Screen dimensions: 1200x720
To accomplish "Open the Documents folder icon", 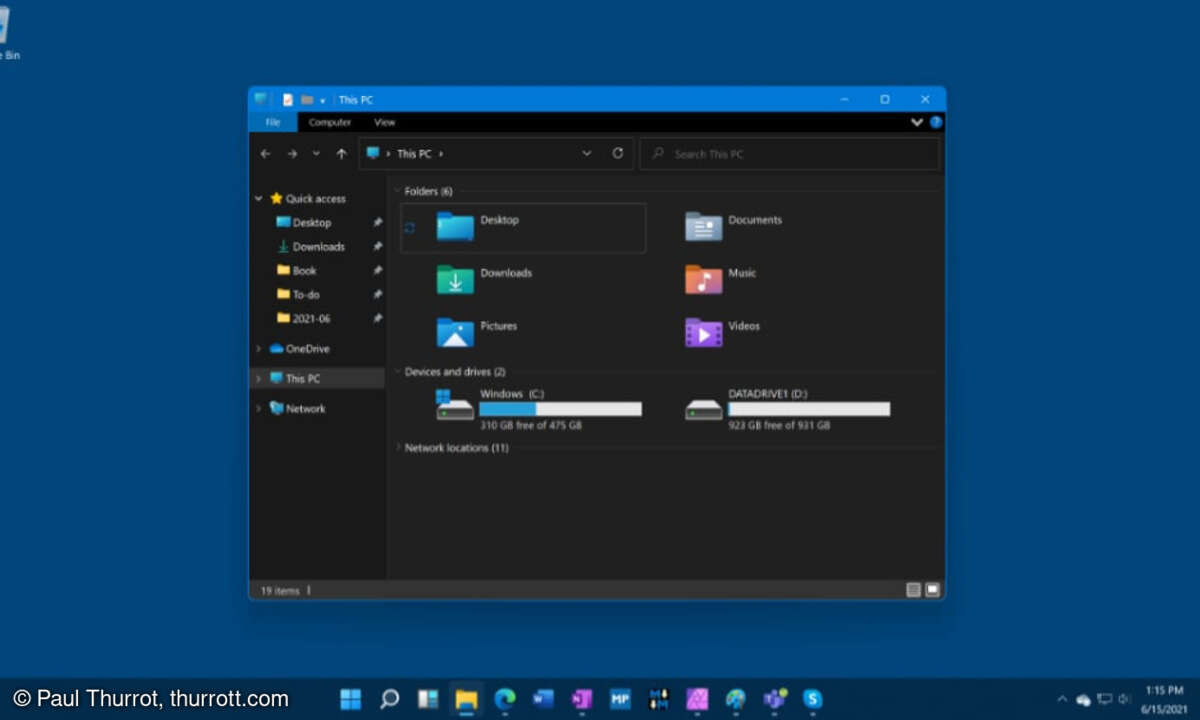I will pos(704,227).
